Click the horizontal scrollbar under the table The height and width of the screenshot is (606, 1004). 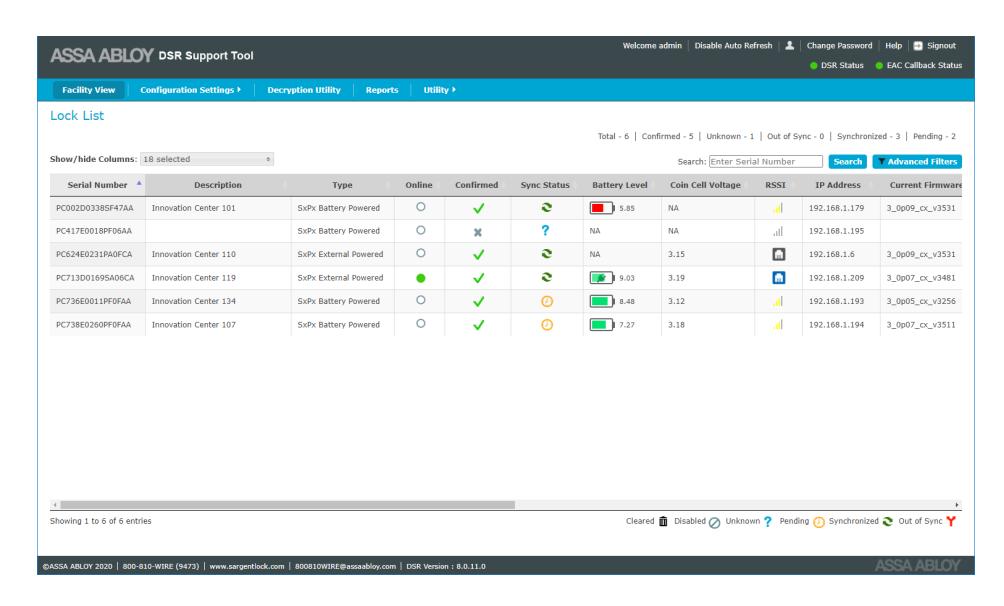[x=287, y=505]
